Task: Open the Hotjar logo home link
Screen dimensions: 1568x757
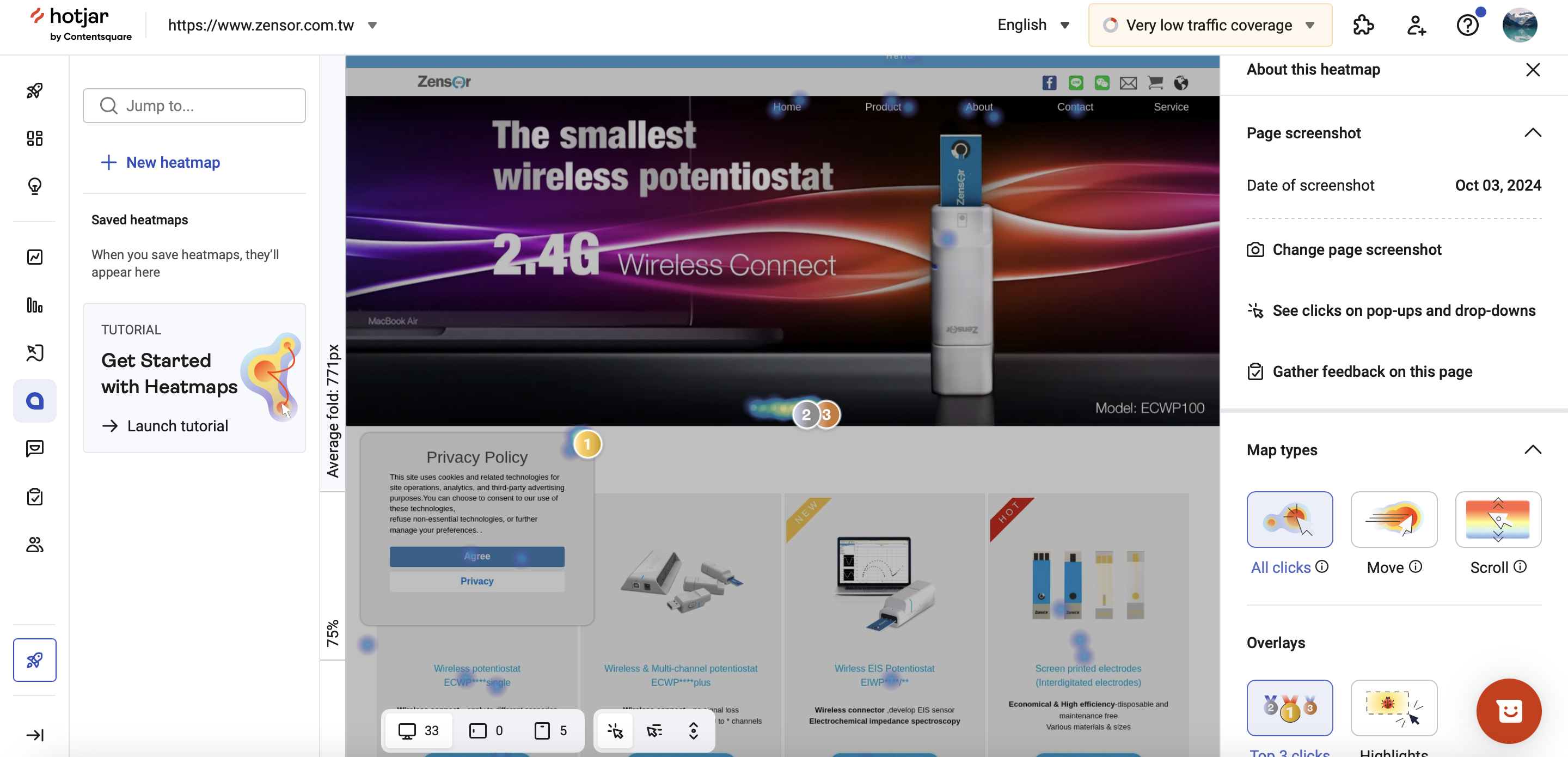Action: click(81, 25)
